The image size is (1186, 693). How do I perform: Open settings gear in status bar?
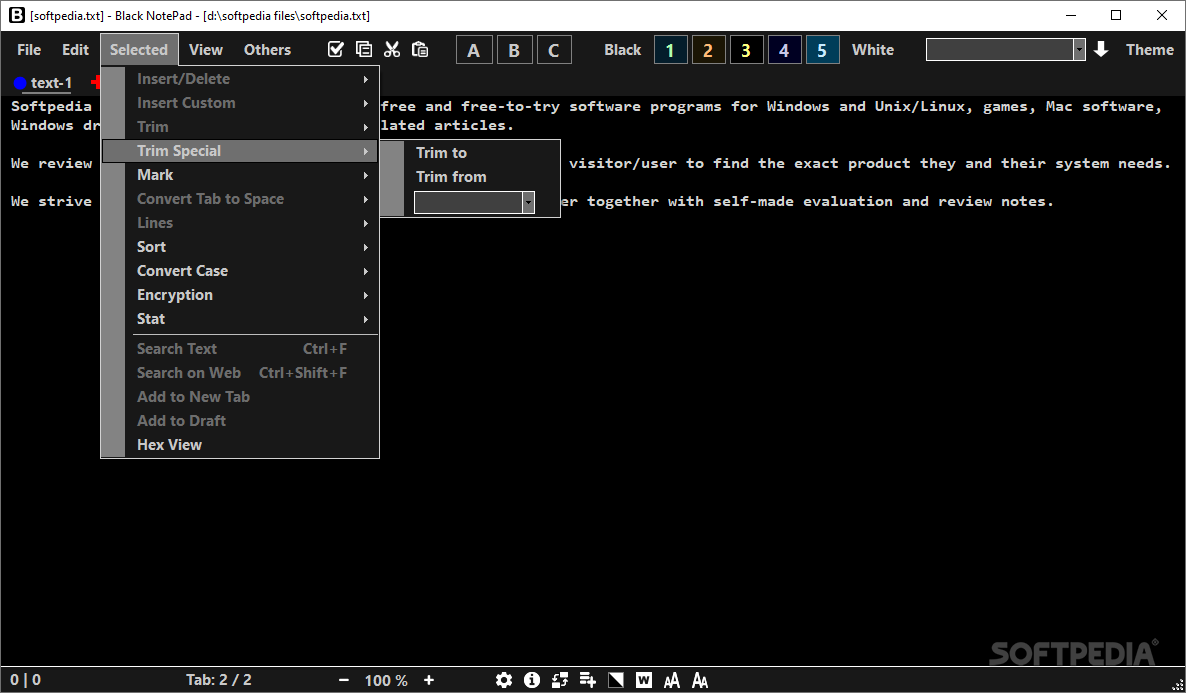504,680
